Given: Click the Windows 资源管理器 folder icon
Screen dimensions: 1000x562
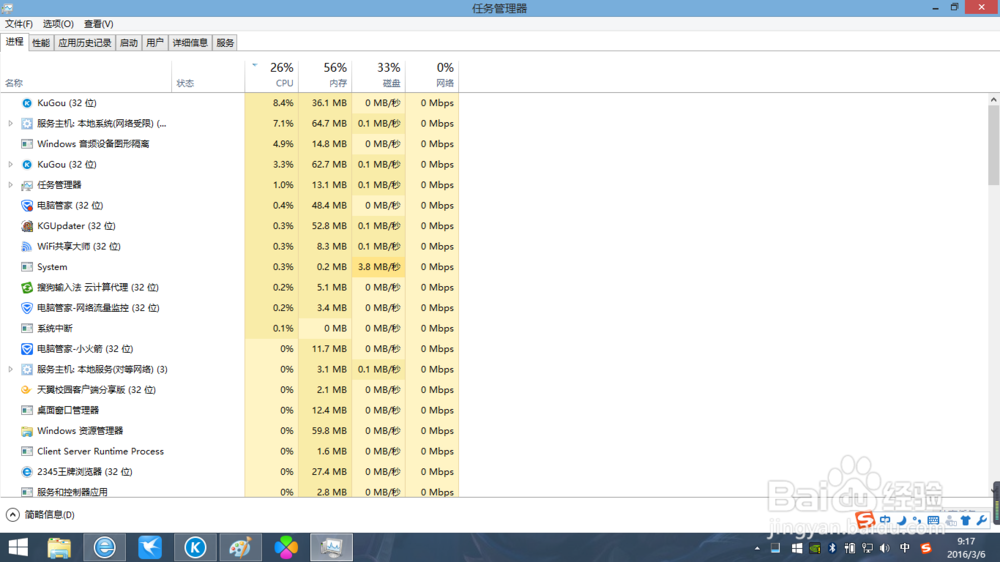Looking at the screenshot, I should tap(27, 431).
